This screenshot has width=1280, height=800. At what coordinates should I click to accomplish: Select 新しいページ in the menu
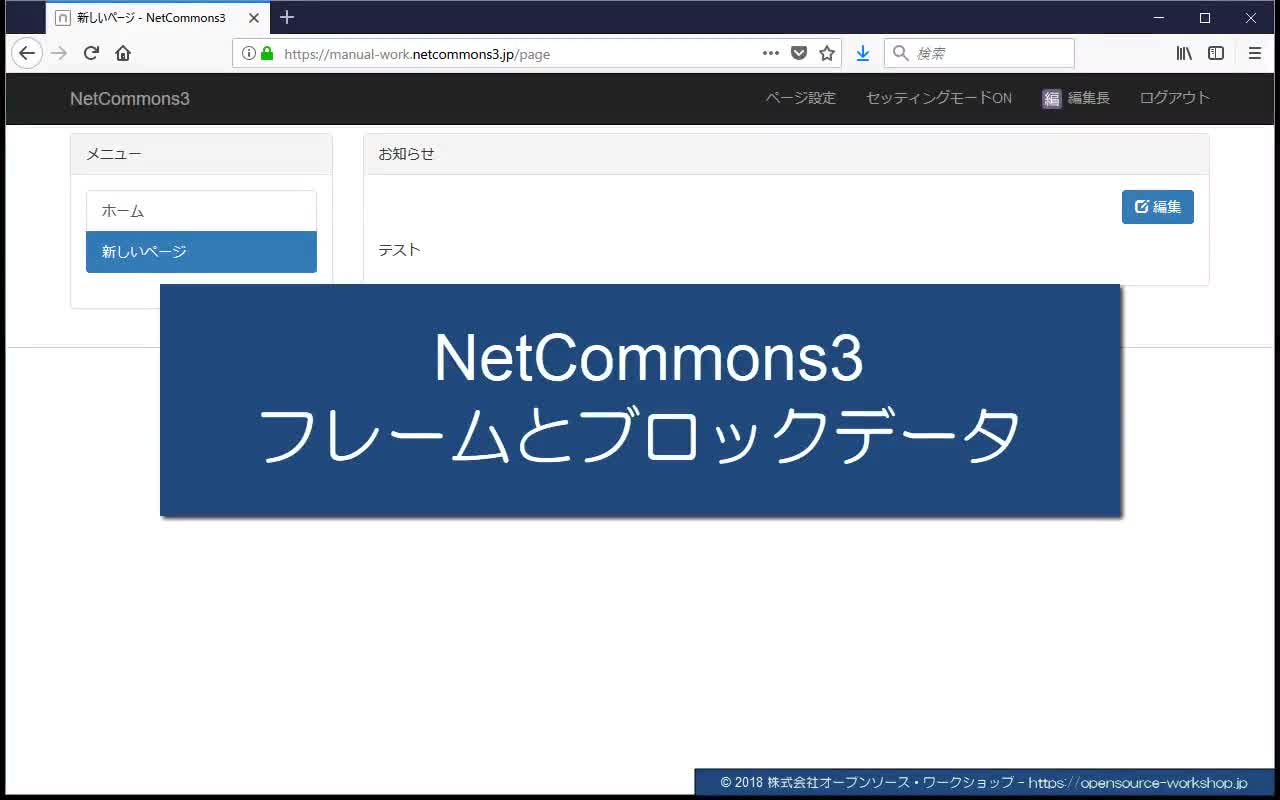(201, 252)
